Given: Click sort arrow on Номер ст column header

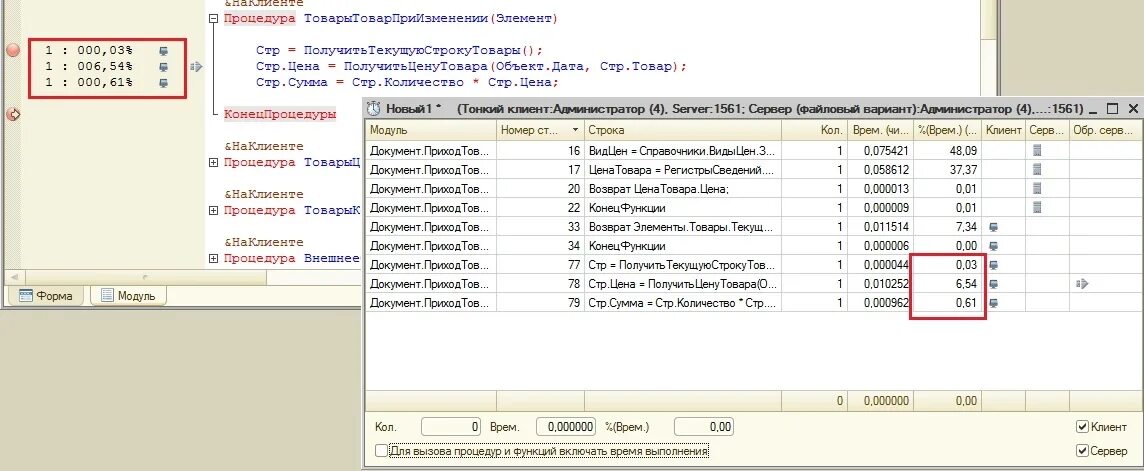Looking at the screenshot, I should 576,131.
